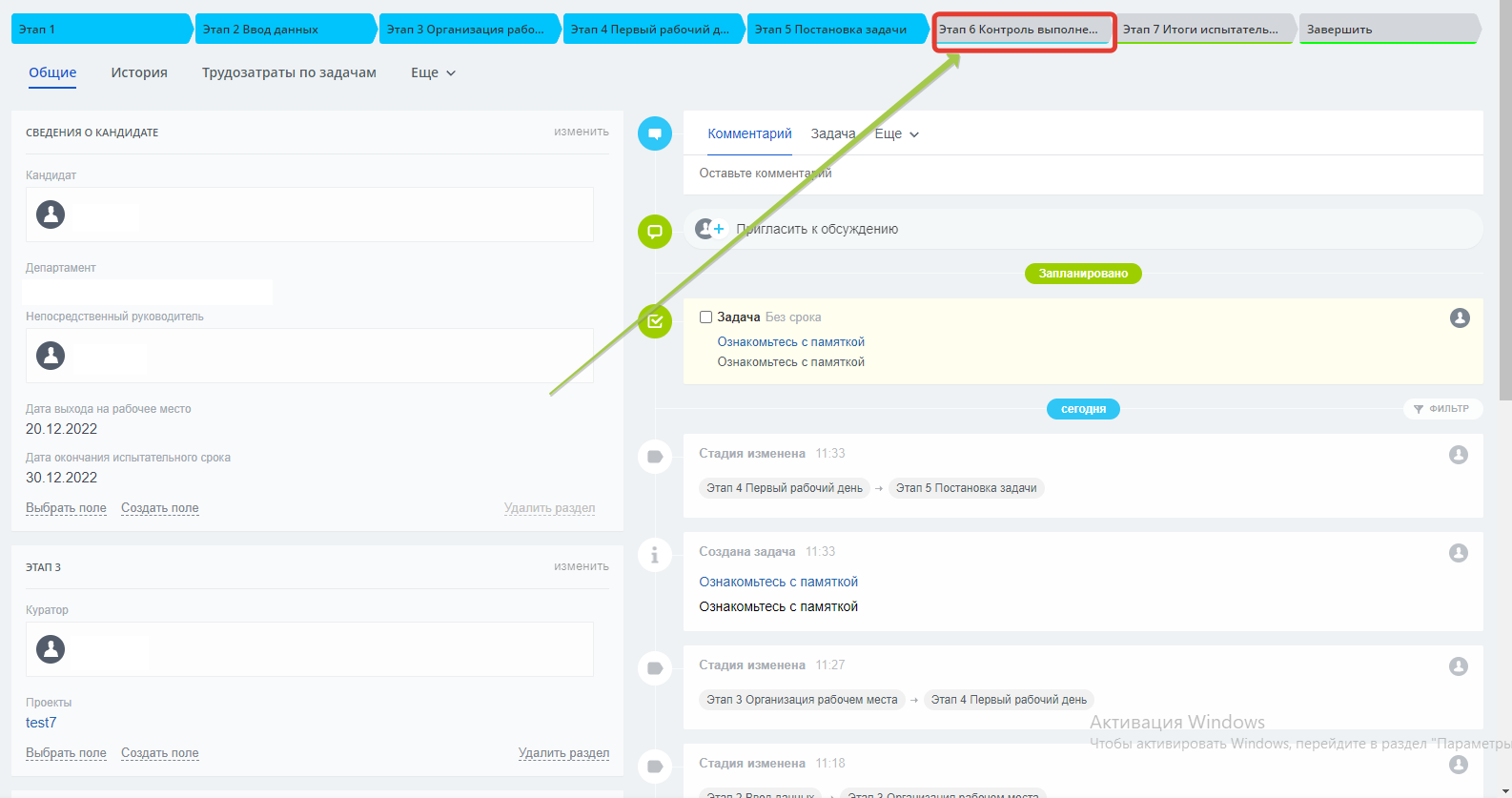Select stage Этап 6 Контроль выполне...
Screen dimensions: 1512x798
tap(1022, 30)
